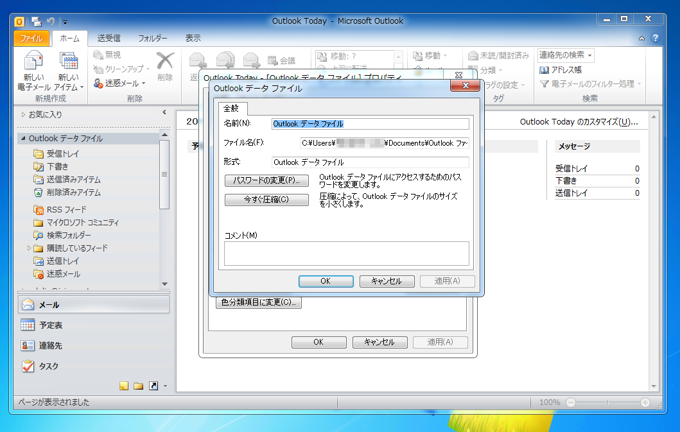Select the Drafts (下書き) folder
This screenshot has width=680, height=432.
(57, 167)
